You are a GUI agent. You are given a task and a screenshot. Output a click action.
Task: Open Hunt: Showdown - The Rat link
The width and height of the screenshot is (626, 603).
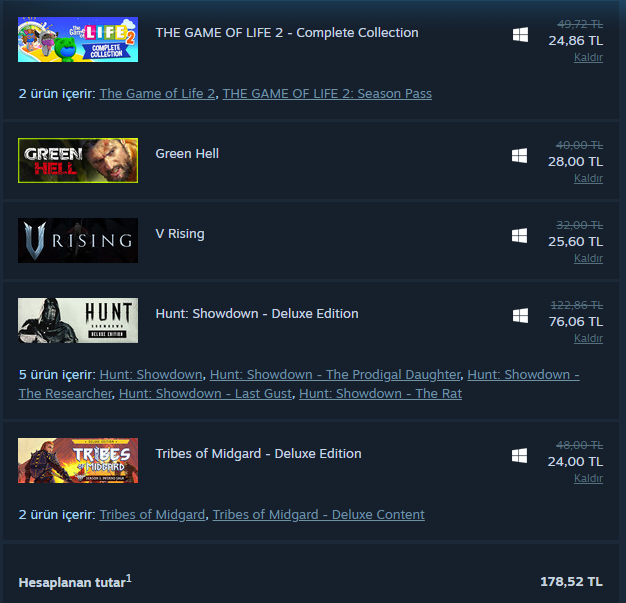tap(380, 394)
